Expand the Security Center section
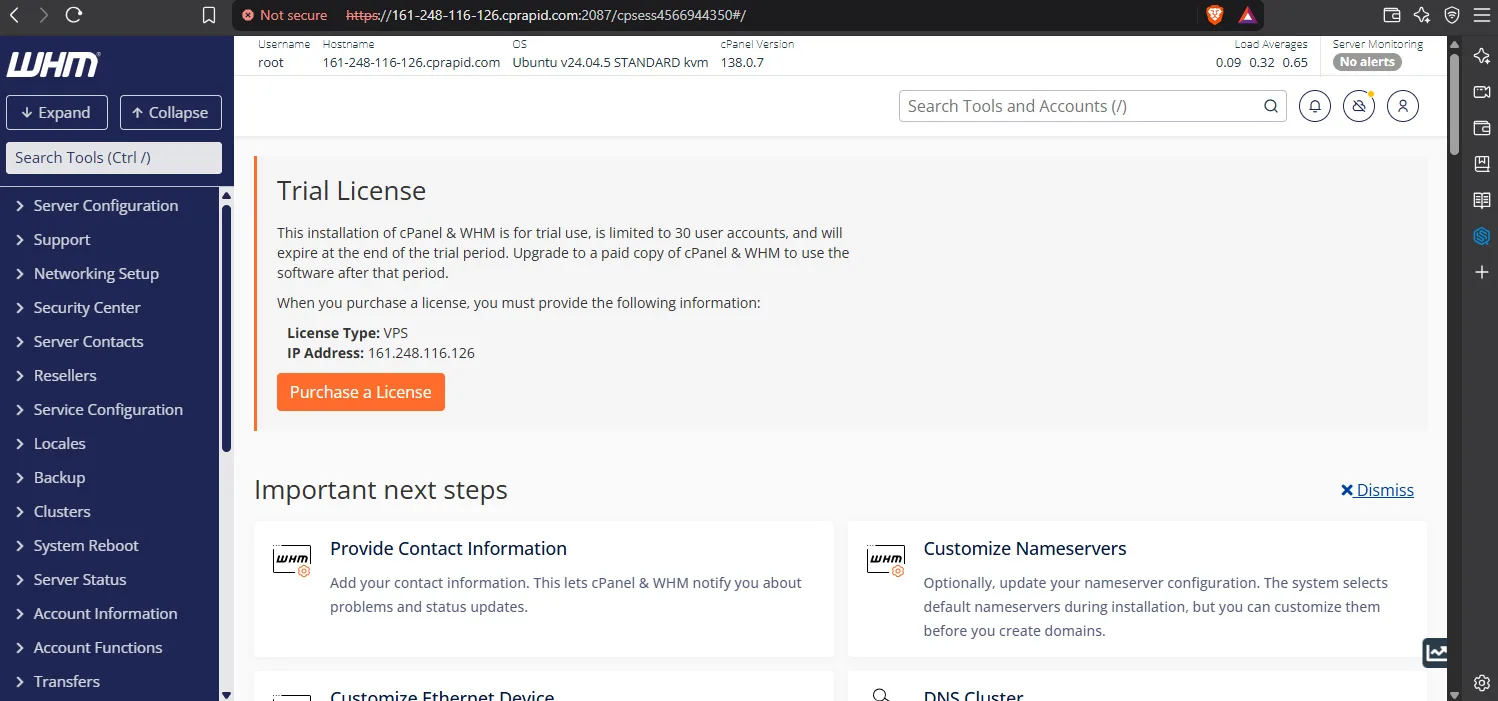This screenshot has height=701, width=1498. [87, 308]
